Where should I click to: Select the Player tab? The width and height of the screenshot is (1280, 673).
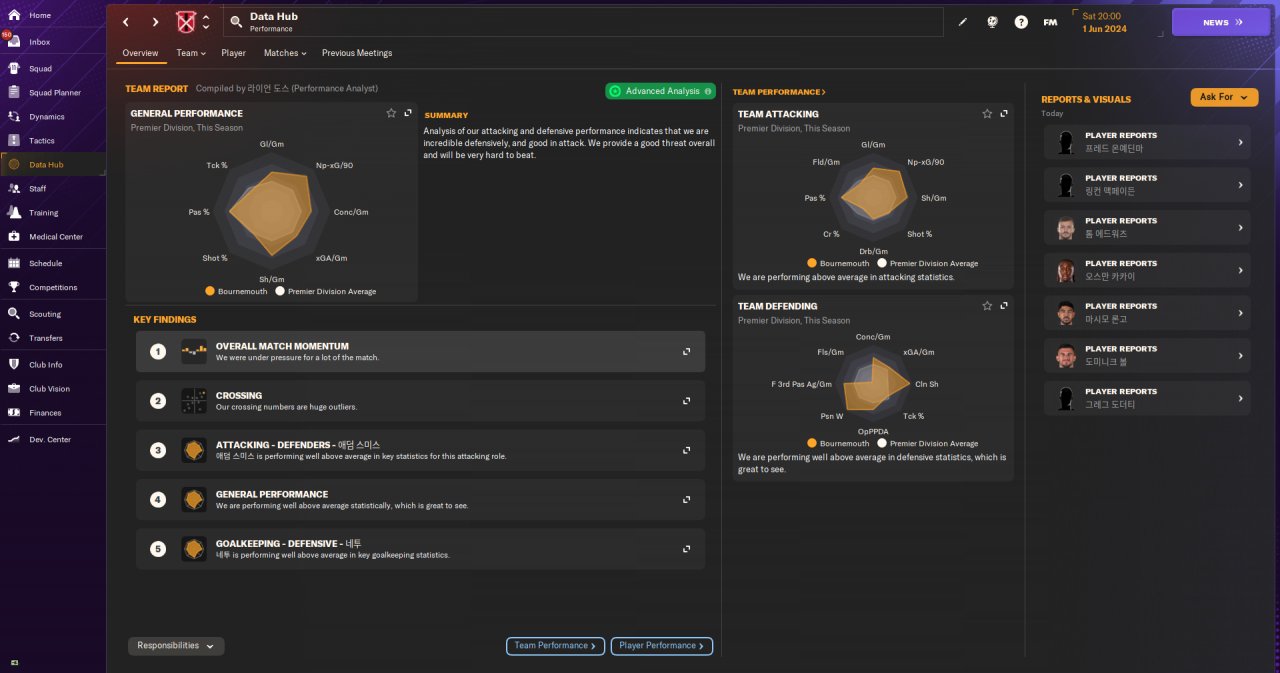tap(233, 53)
